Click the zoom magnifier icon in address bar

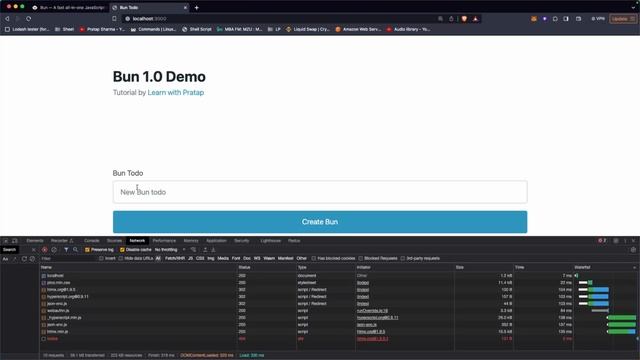coord(440,19)
